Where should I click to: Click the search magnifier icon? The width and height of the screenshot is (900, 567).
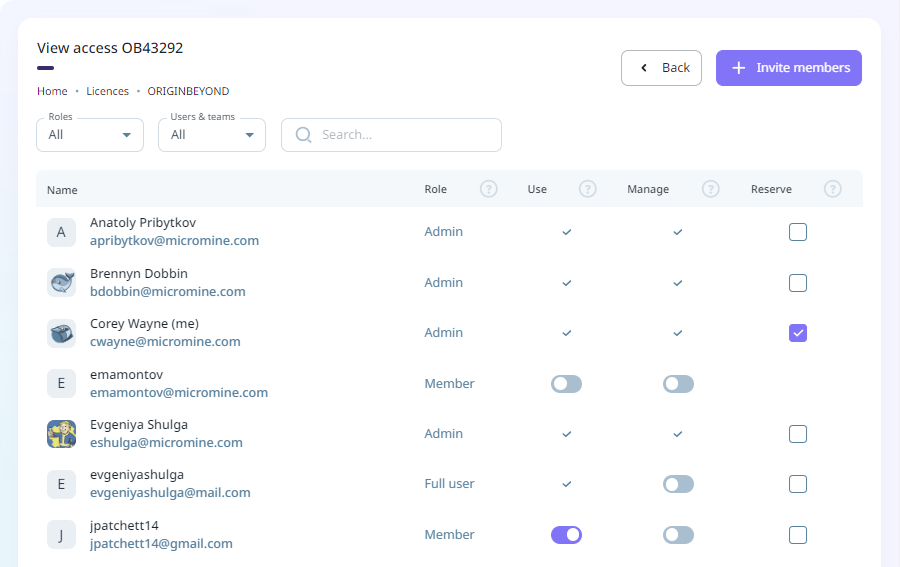click(303, 135)
